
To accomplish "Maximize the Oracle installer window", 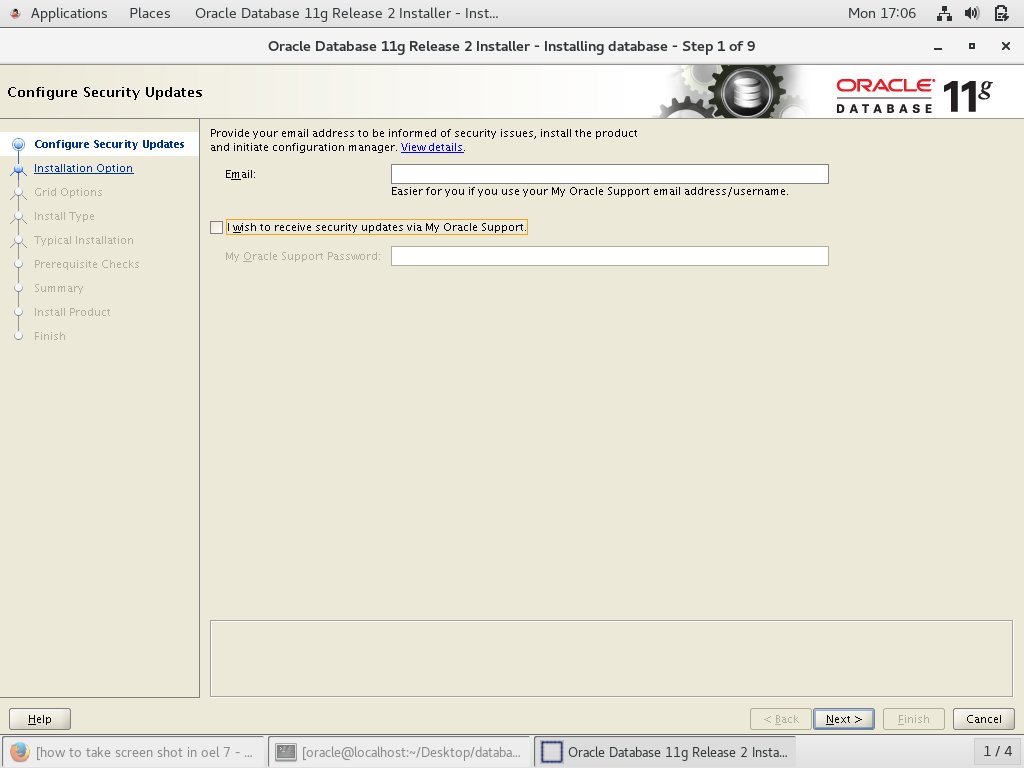I will [x=972, y=46].
